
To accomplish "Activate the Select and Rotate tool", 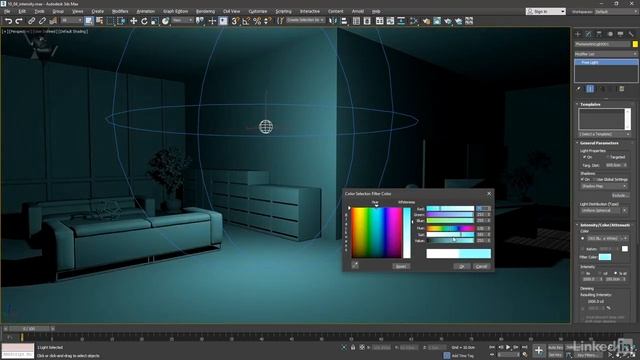I will [x=144, y=21].
